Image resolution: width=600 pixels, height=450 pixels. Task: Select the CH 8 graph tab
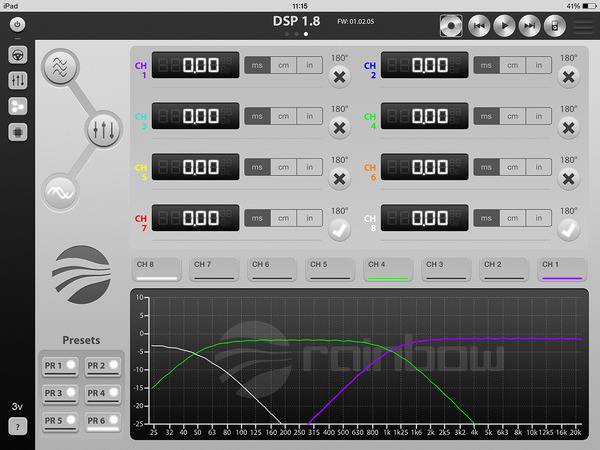157,269
